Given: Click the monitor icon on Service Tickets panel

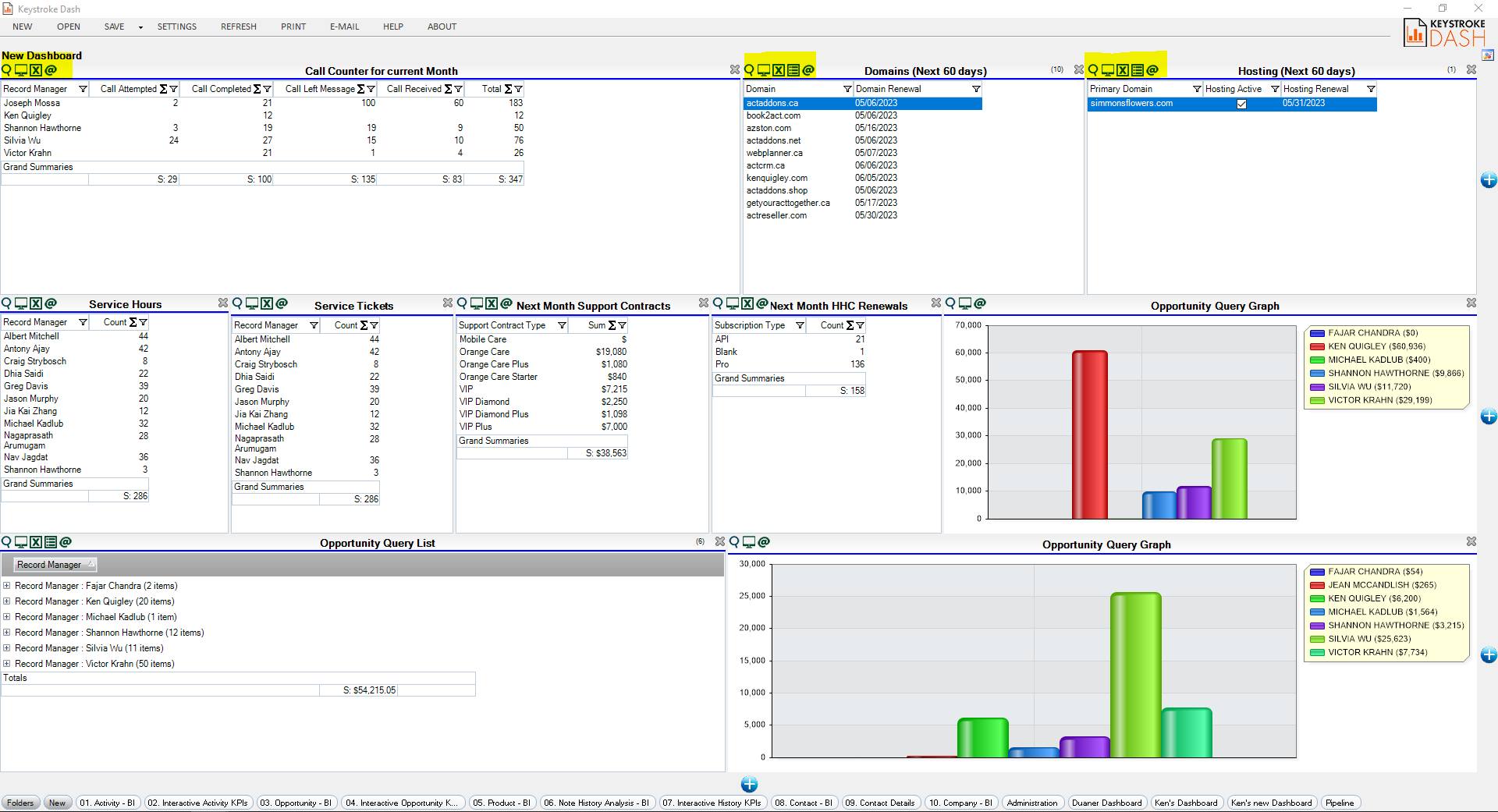Looking at the screenshot, I should pyautogui.click(x=252, y=303).
